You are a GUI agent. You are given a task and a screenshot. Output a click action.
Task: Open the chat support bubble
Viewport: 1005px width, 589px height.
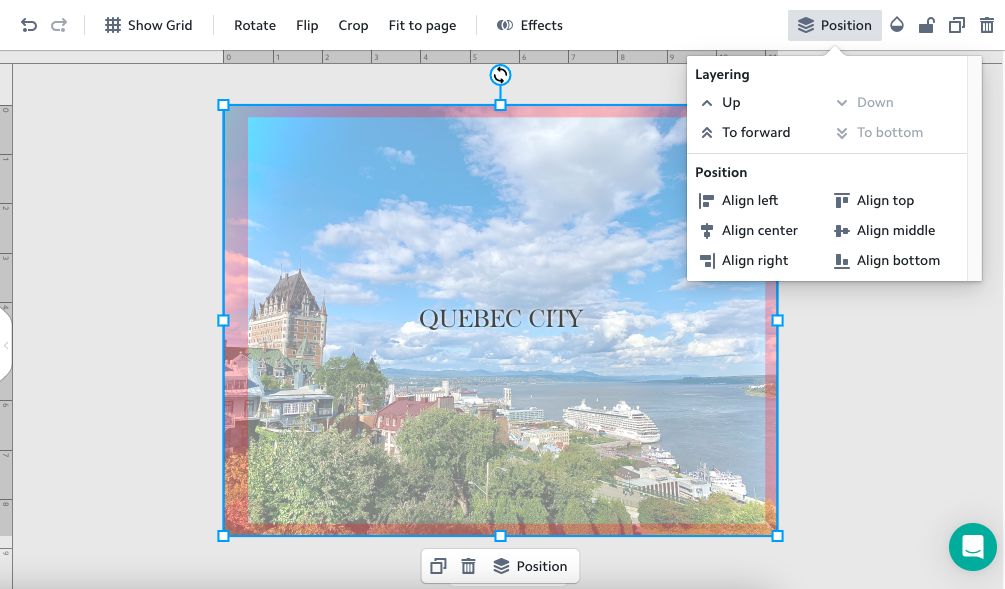(972, 547)
